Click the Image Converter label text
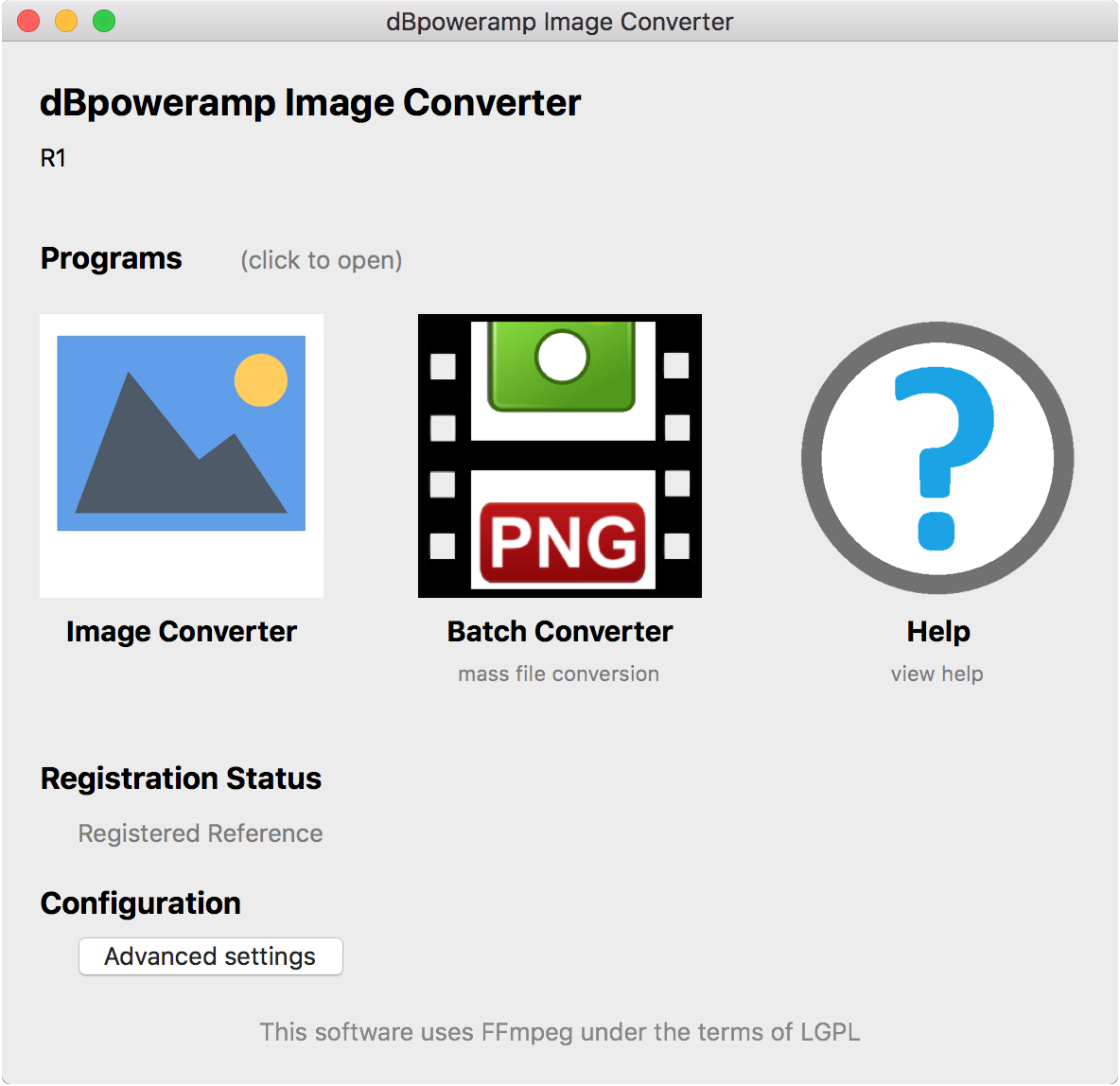This screenshot has height=1086, width=1120. click(181, 631)
